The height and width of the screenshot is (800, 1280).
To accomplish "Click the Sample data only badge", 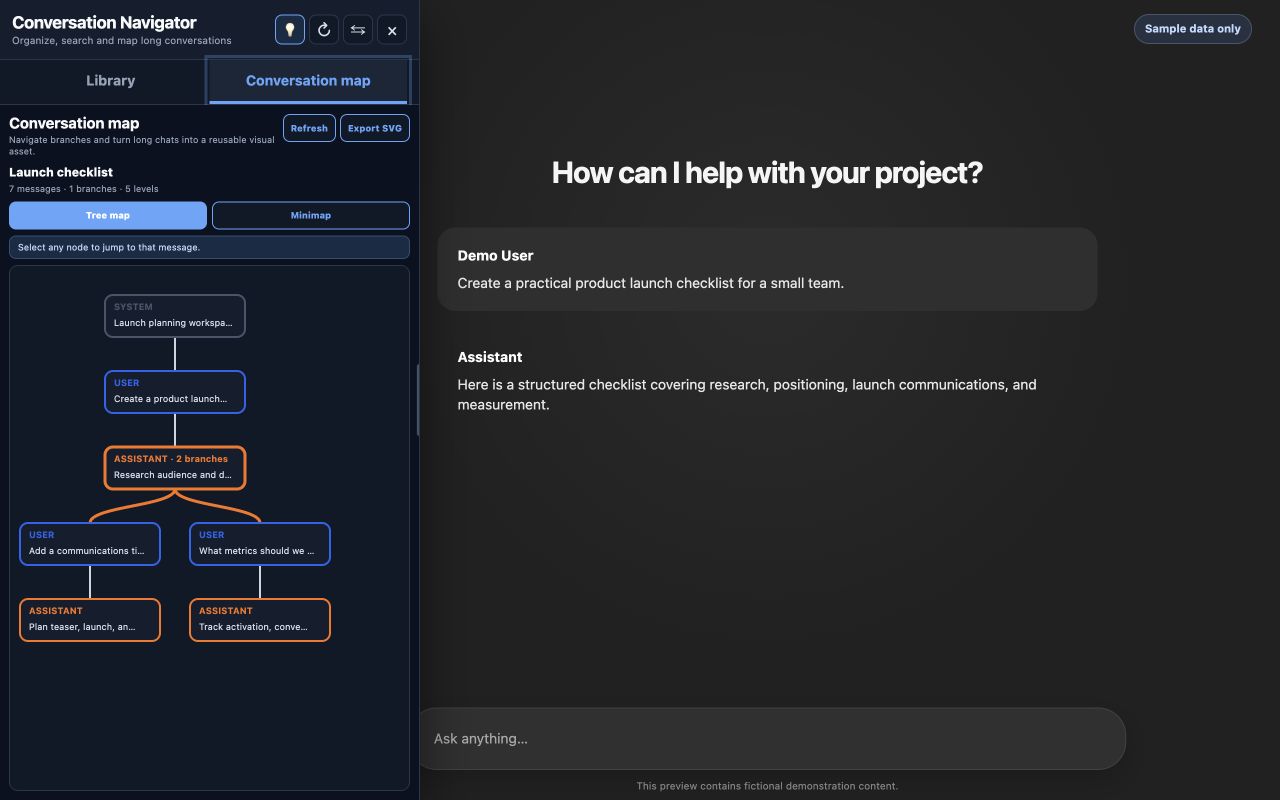I will click(x=1192, y=28).
